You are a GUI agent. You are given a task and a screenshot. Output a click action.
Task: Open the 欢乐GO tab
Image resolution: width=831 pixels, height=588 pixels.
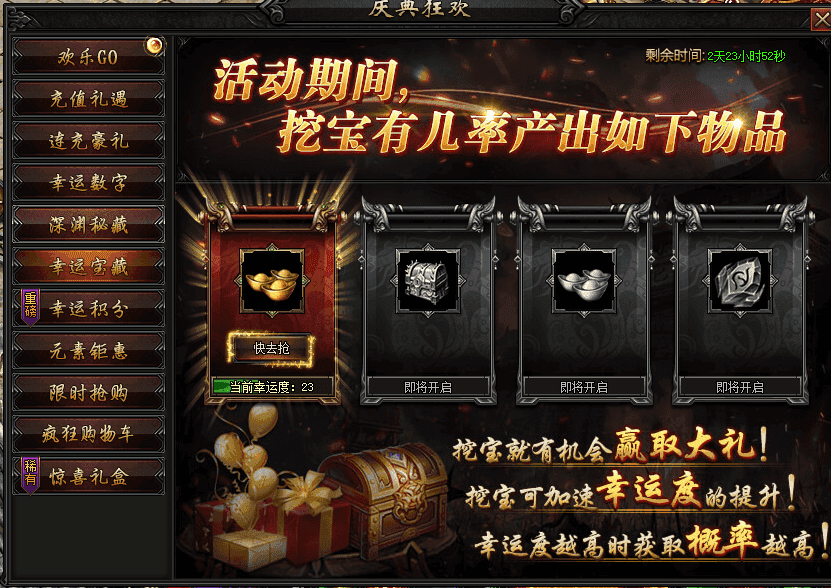(89, 57)
